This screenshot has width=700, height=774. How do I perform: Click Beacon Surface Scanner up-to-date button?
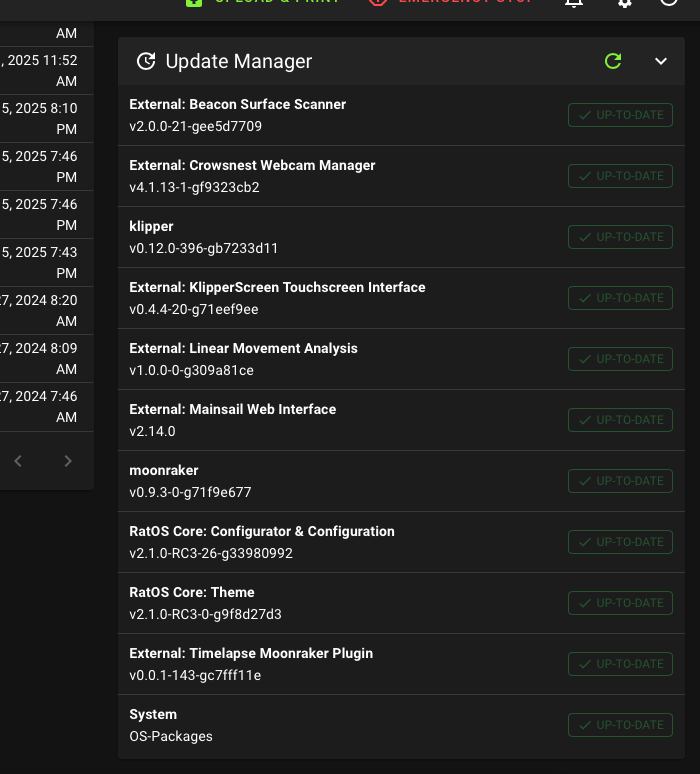tap(620, 115)
